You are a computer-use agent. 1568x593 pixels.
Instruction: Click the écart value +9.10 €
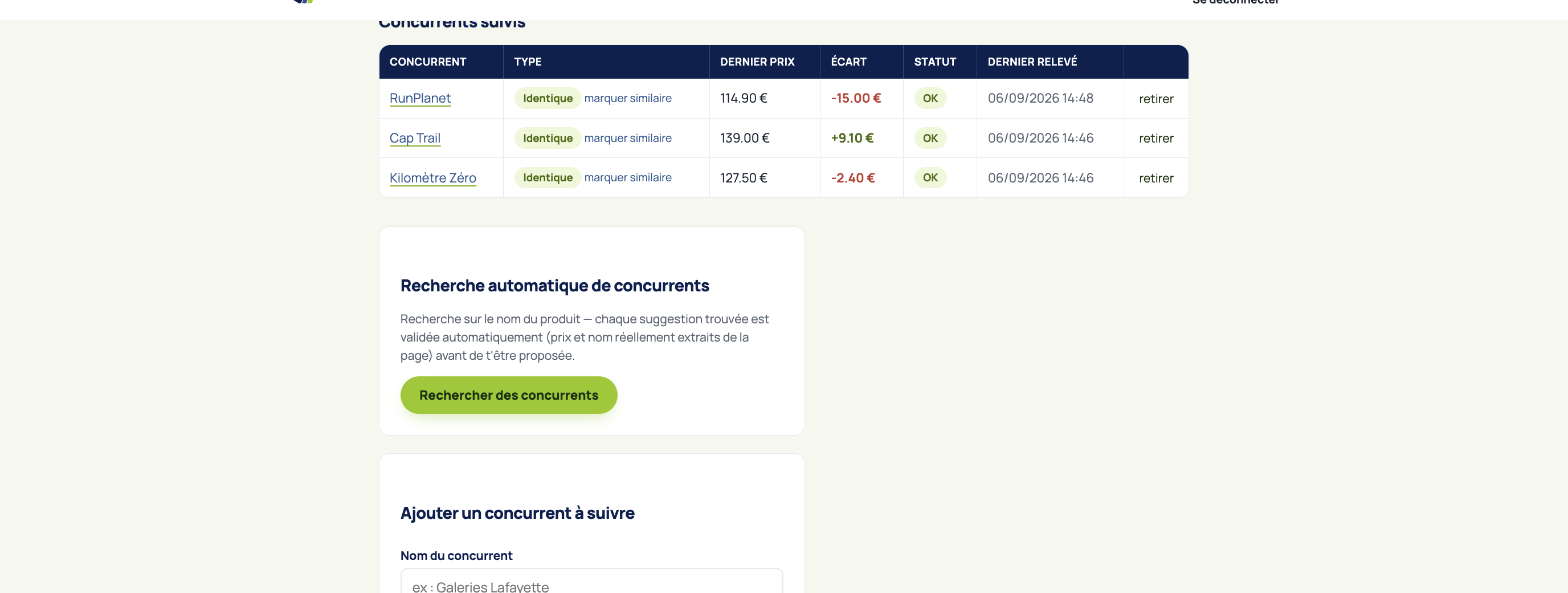852,138
